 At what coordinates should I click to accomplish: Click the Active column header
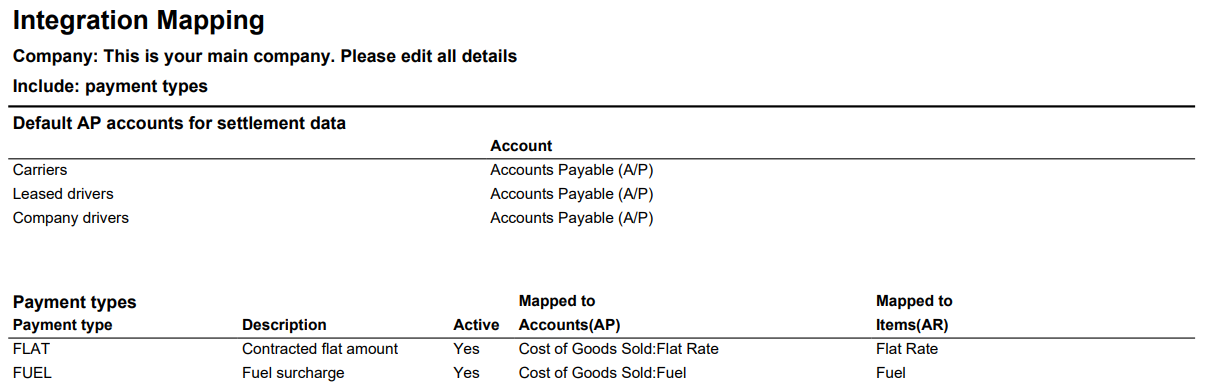(x=476, y=325)
